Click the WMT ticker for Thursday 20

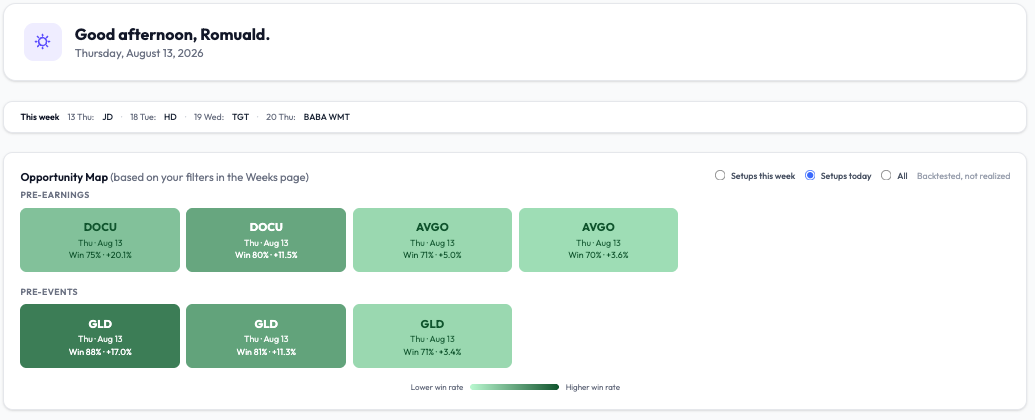point(340,117)
